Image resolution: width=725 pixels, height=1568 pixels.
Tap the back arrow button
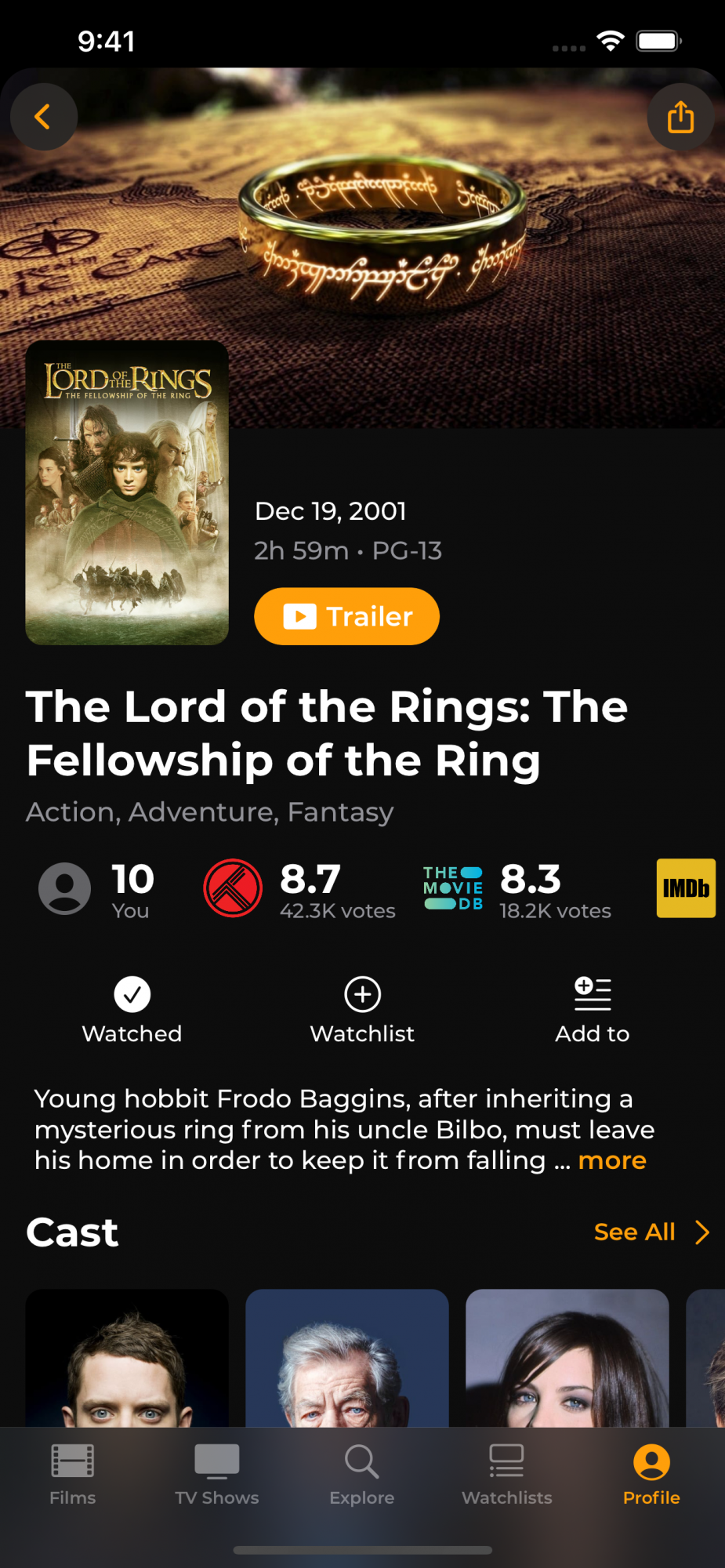(44, 117)
